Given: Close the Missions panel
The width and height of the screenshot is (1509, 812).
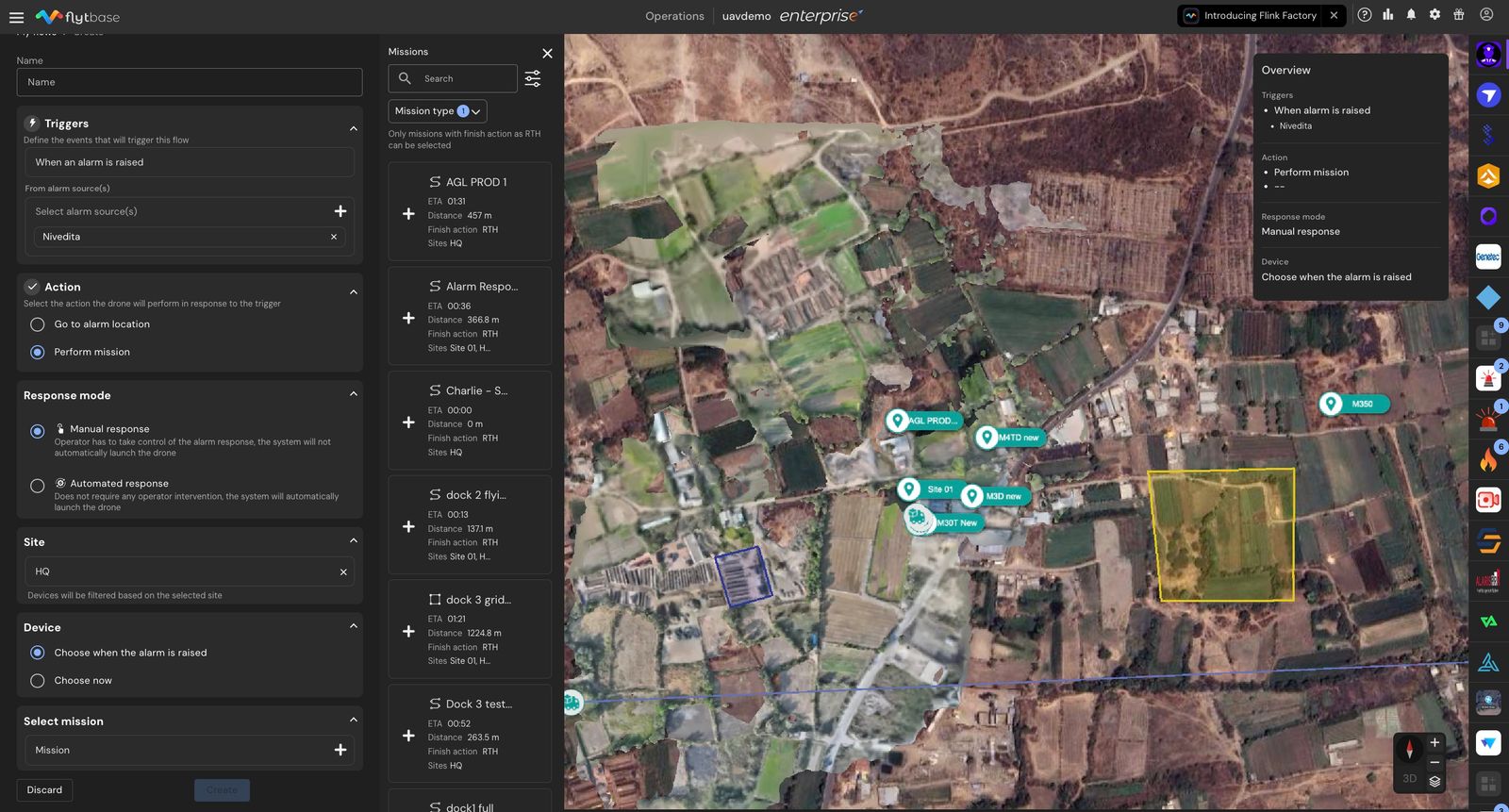Looking at the screenshot, I should pyautogui.click(x=547, y=54).
